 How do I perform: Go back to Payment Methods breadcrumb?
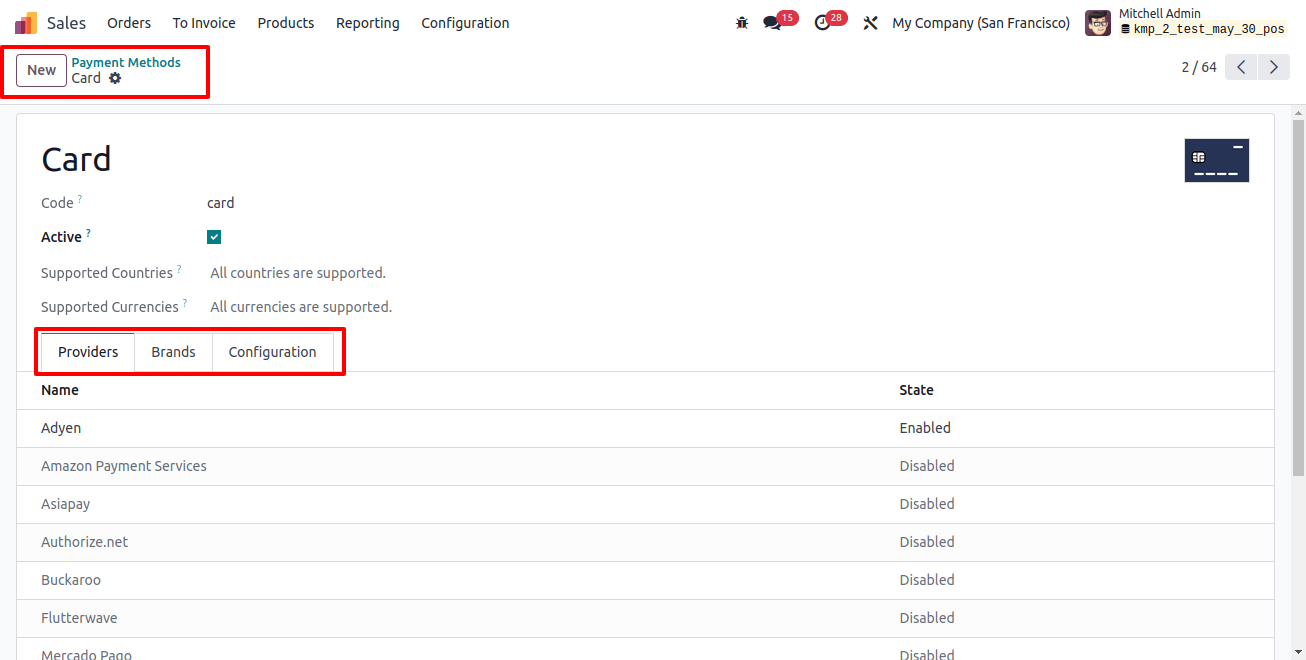pyautogui.click(x=126, y=62)
